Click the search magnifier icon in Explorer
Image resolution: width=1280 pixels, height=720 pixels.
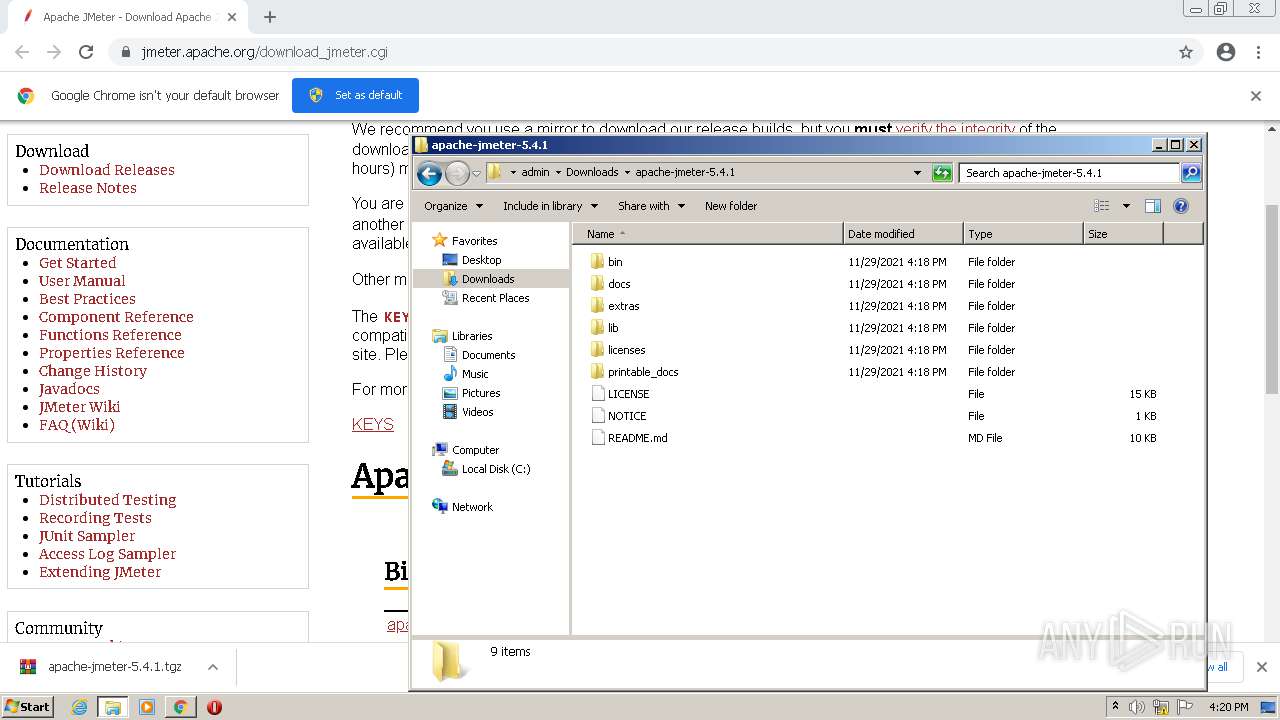click(1191, 173)
